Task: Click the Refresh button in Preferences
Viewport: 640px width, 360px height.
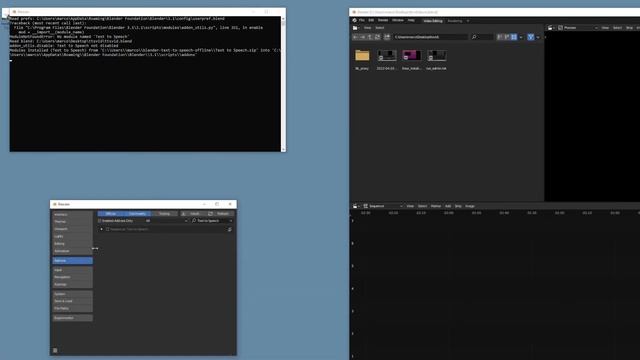Action: point(220,213)
